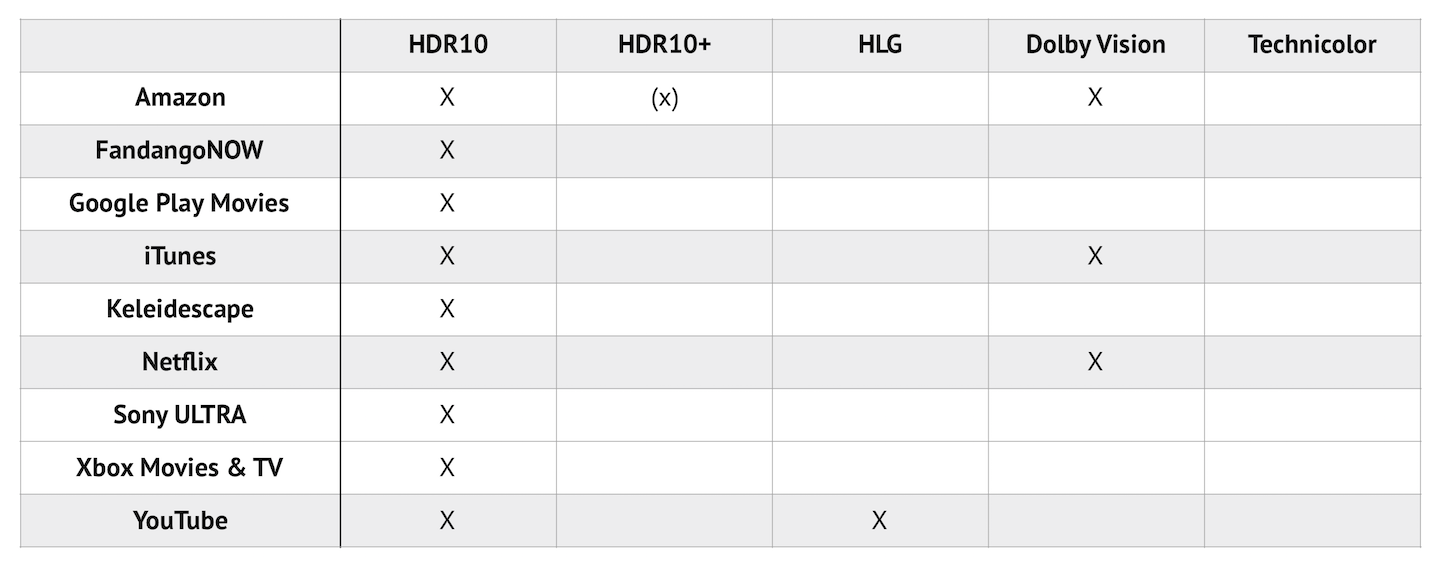1440x567 pixels.
Task: Click the X in FandangoNOW HDR10 cell
Action: (x=447, y=151)
